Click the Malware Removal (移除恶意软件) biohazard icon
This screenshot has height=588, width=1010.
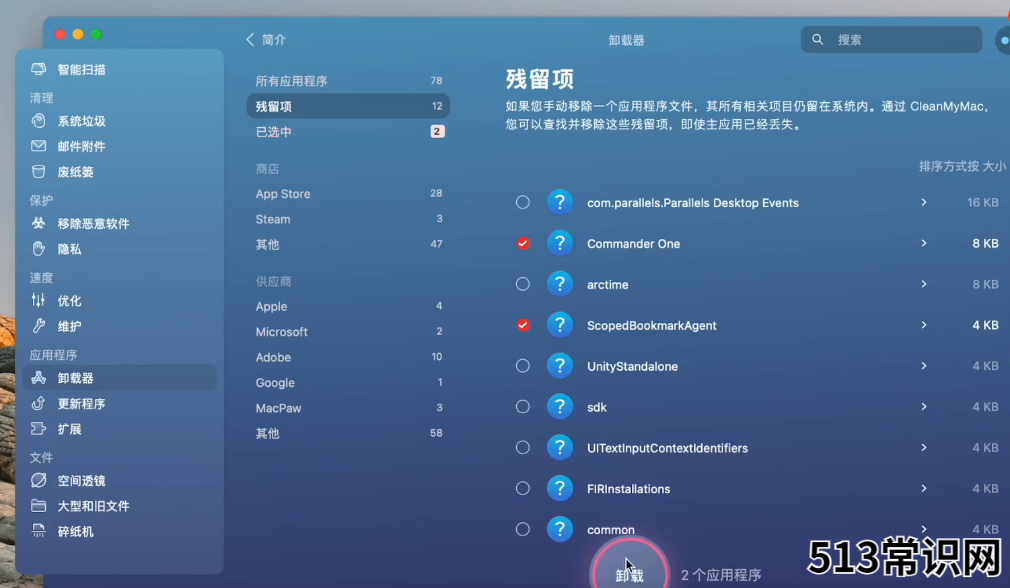point(39,223)
